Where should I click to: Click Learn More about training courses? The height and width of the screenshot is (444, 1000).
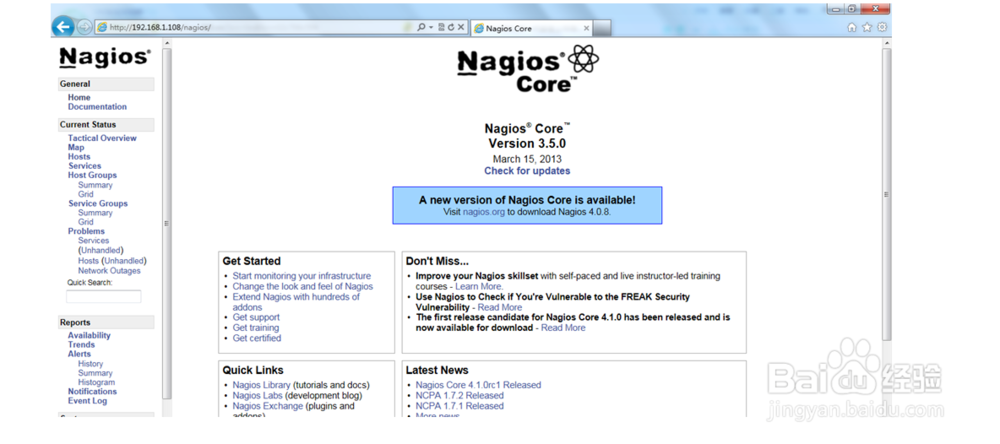coord(479,286)
